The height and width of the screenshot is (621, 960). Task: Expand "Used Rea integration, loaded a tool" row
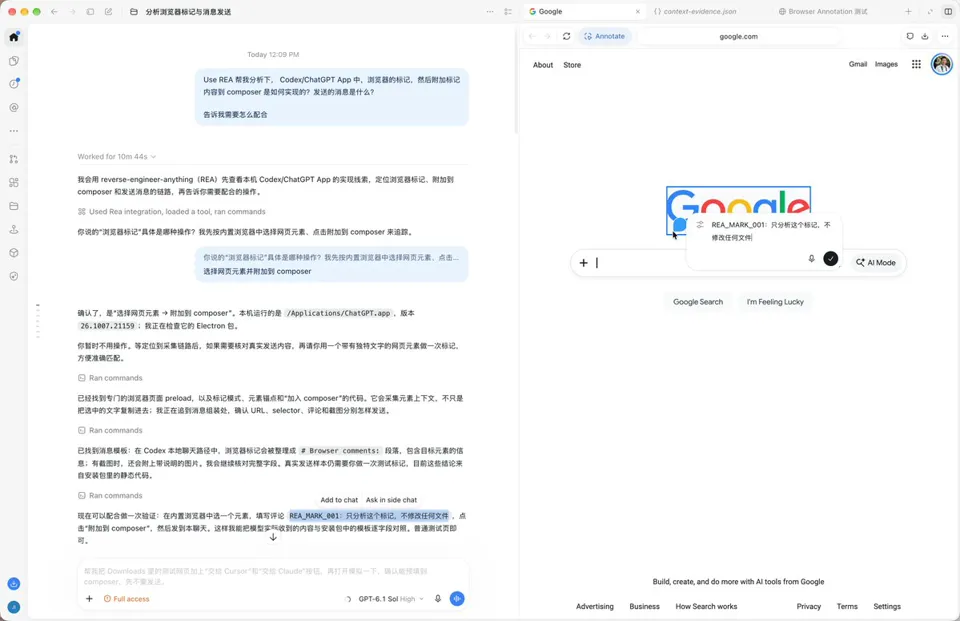[171, 212]
